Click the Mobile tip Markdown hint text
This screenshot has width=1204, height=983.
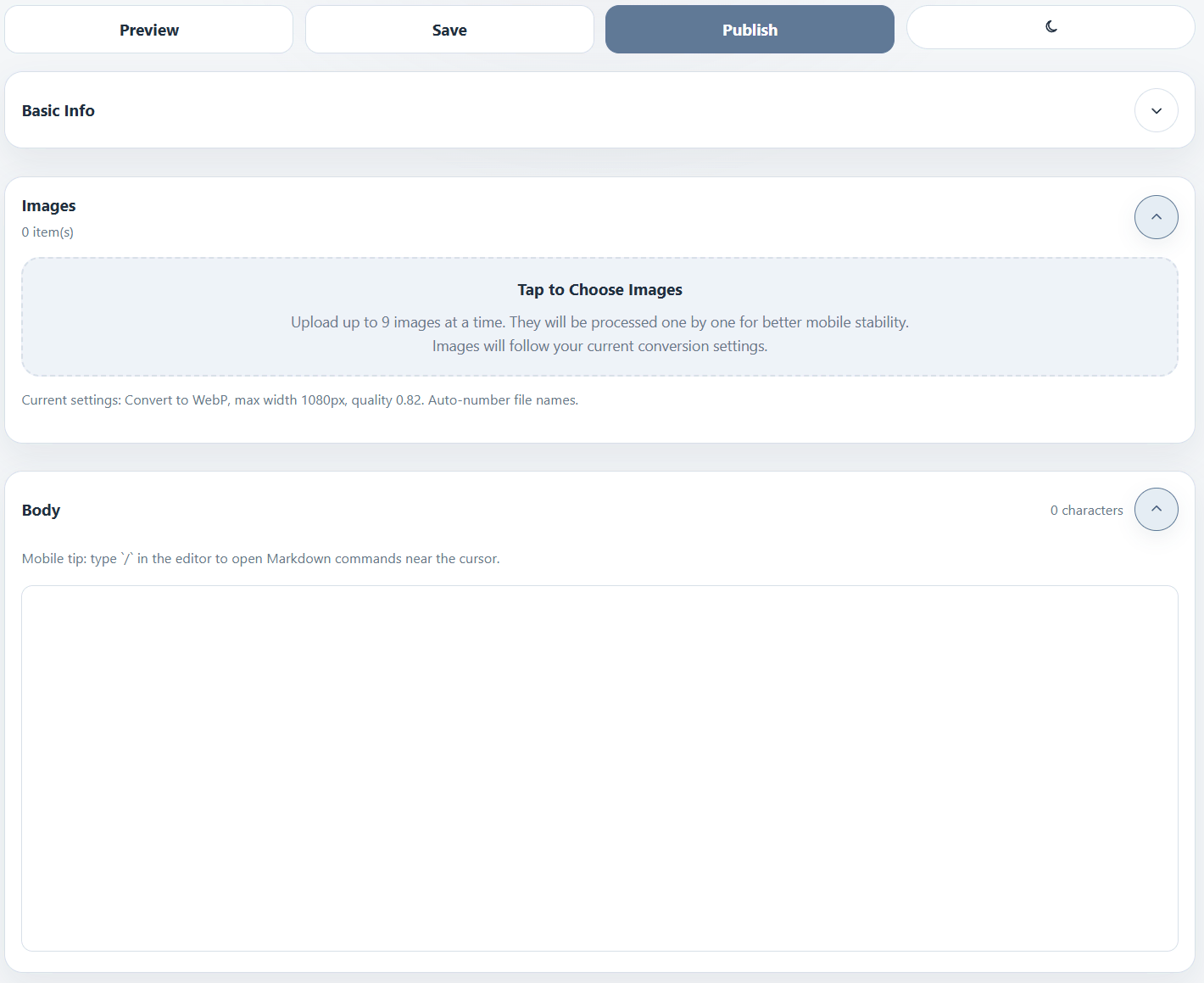[260, 559]
